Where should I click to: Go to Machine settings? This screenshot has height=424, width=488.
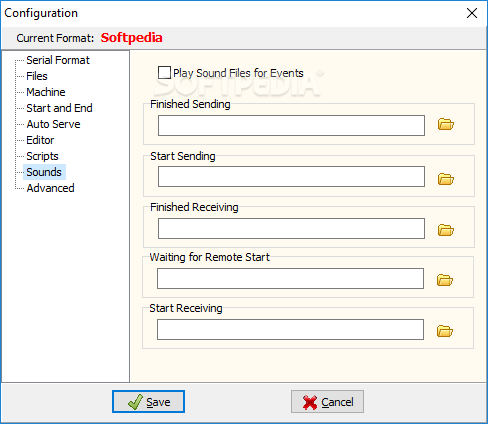[x=46, y=92]
